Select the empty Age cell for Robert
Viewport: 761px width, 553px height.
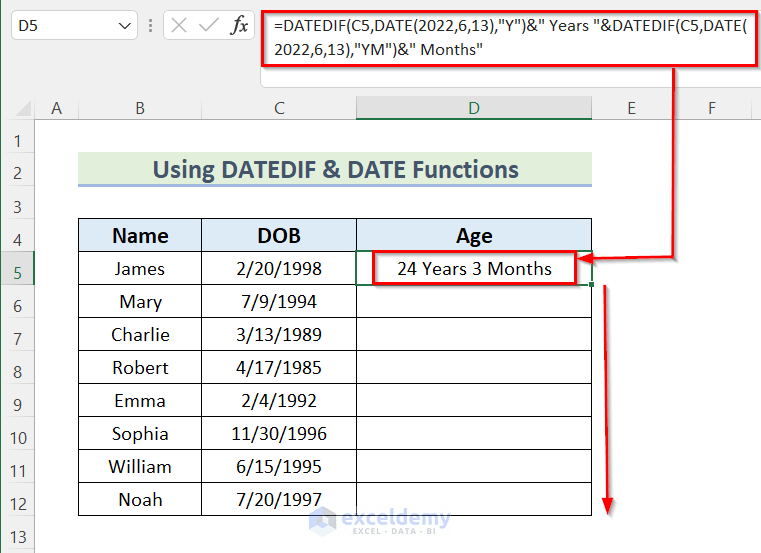coord(474,368)
